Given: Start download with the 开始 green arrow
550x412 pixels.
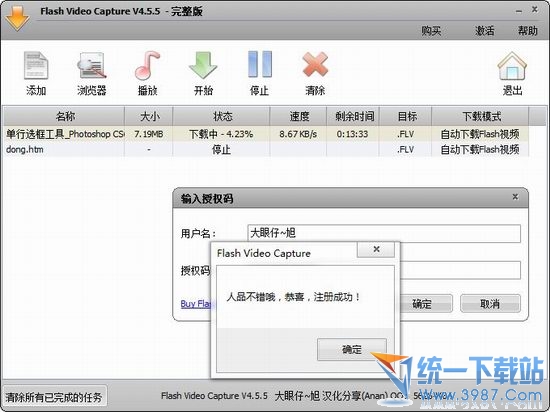Looking at the screenshot, I should 203,65.
